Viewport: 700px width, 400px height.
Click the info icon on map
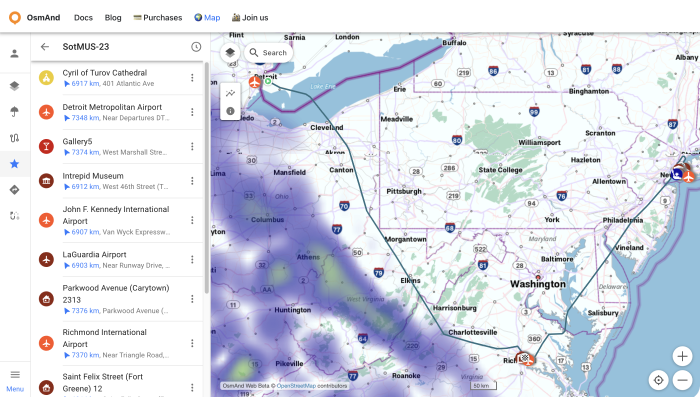click(x=230, y=111)
